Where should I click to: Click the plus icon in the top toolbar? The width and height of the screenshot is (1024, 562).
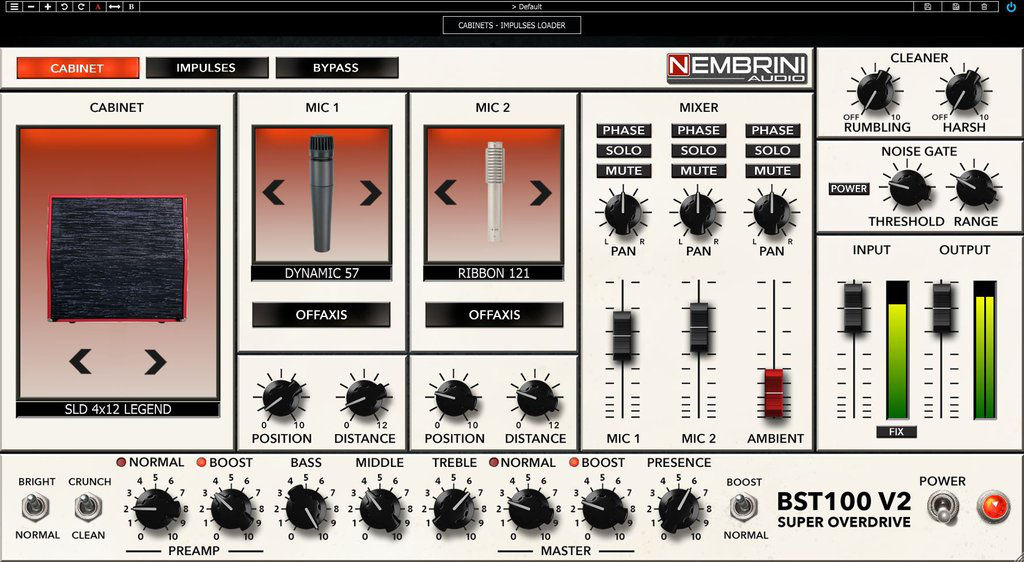pos(48,7)
